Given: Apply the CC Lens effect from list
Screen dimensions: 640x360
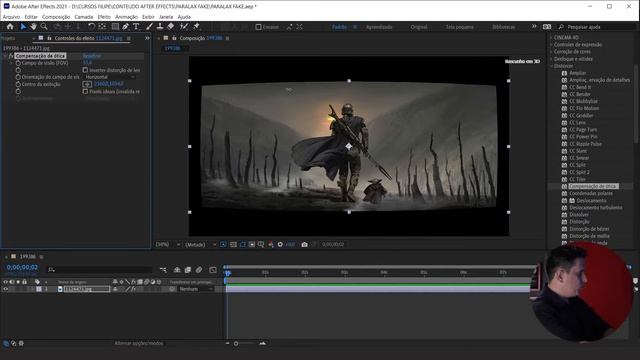Looking at the screenshot, I should point(577,122).
